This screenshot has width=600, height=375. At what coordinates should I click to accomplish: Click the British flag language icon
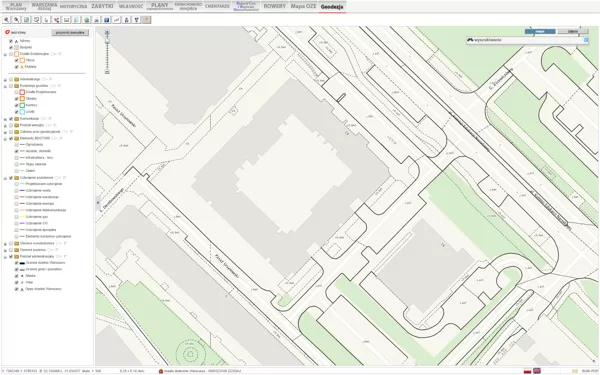point(537,370)
